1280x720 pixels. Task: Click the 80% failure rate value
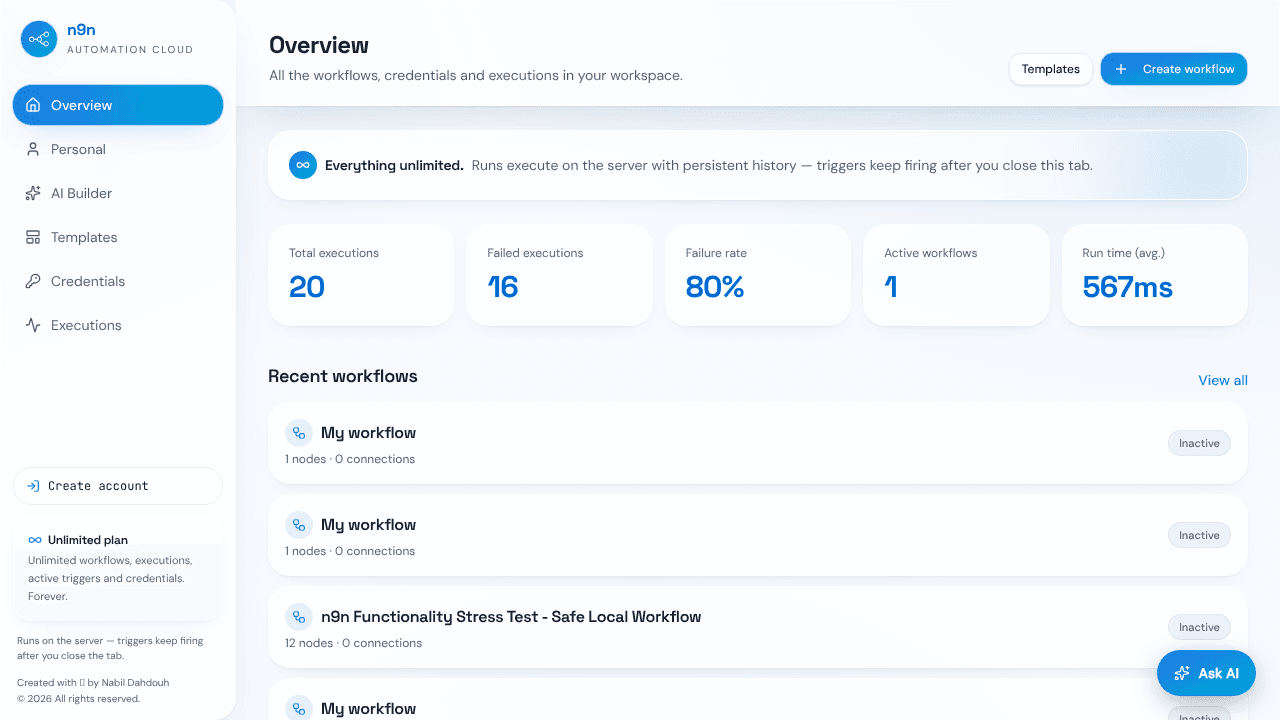tap(715, 287)
